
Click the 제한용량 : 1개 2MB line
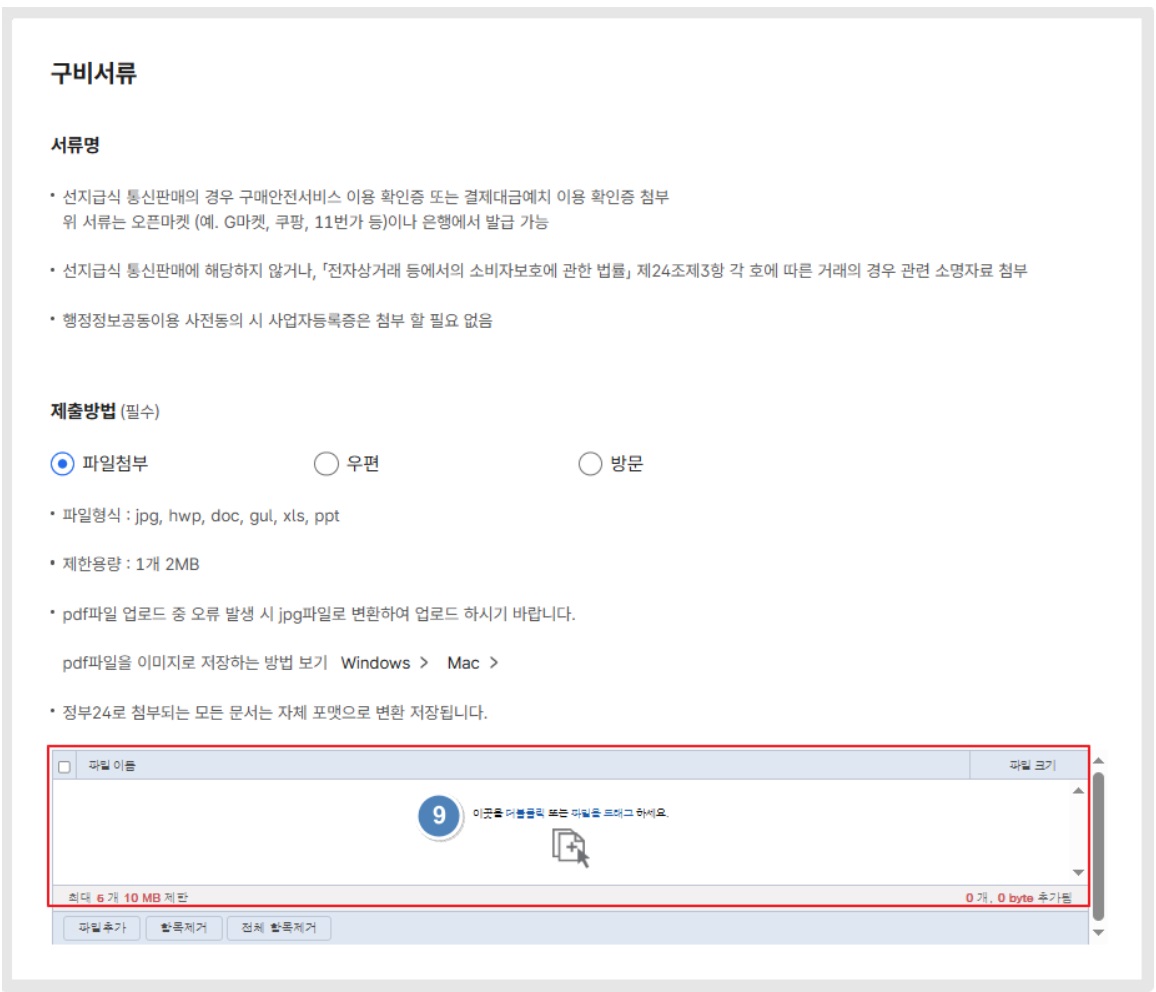tap(130, 564)
